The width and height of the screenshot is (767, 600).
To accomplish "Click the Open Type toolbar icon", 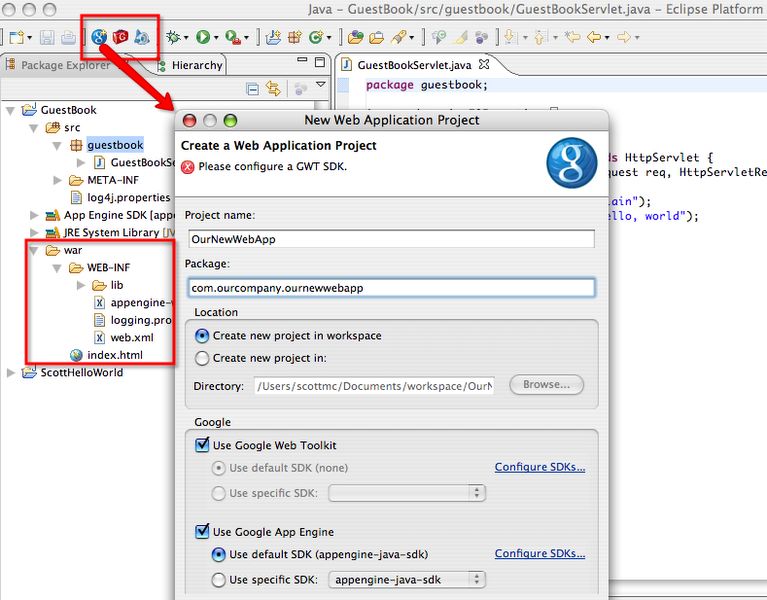I will (356, 37).
